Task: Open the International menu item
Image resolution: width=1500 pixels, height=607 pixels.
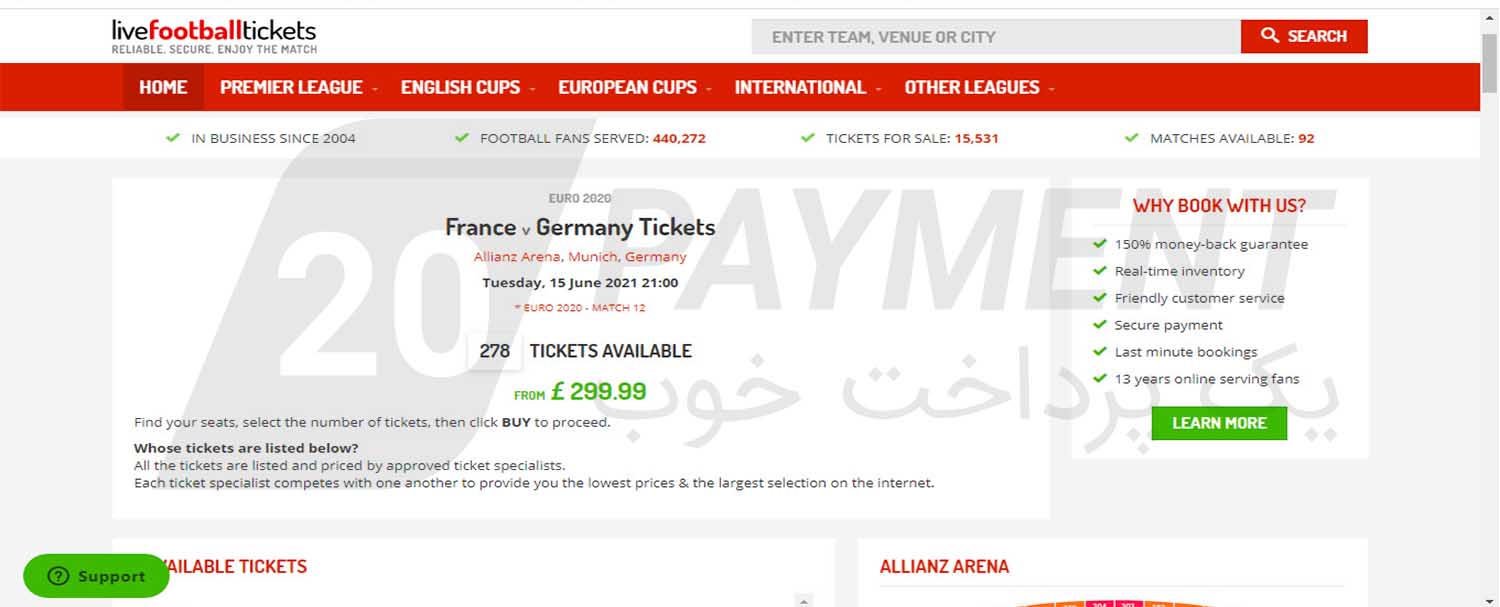Action: [808, 87]
